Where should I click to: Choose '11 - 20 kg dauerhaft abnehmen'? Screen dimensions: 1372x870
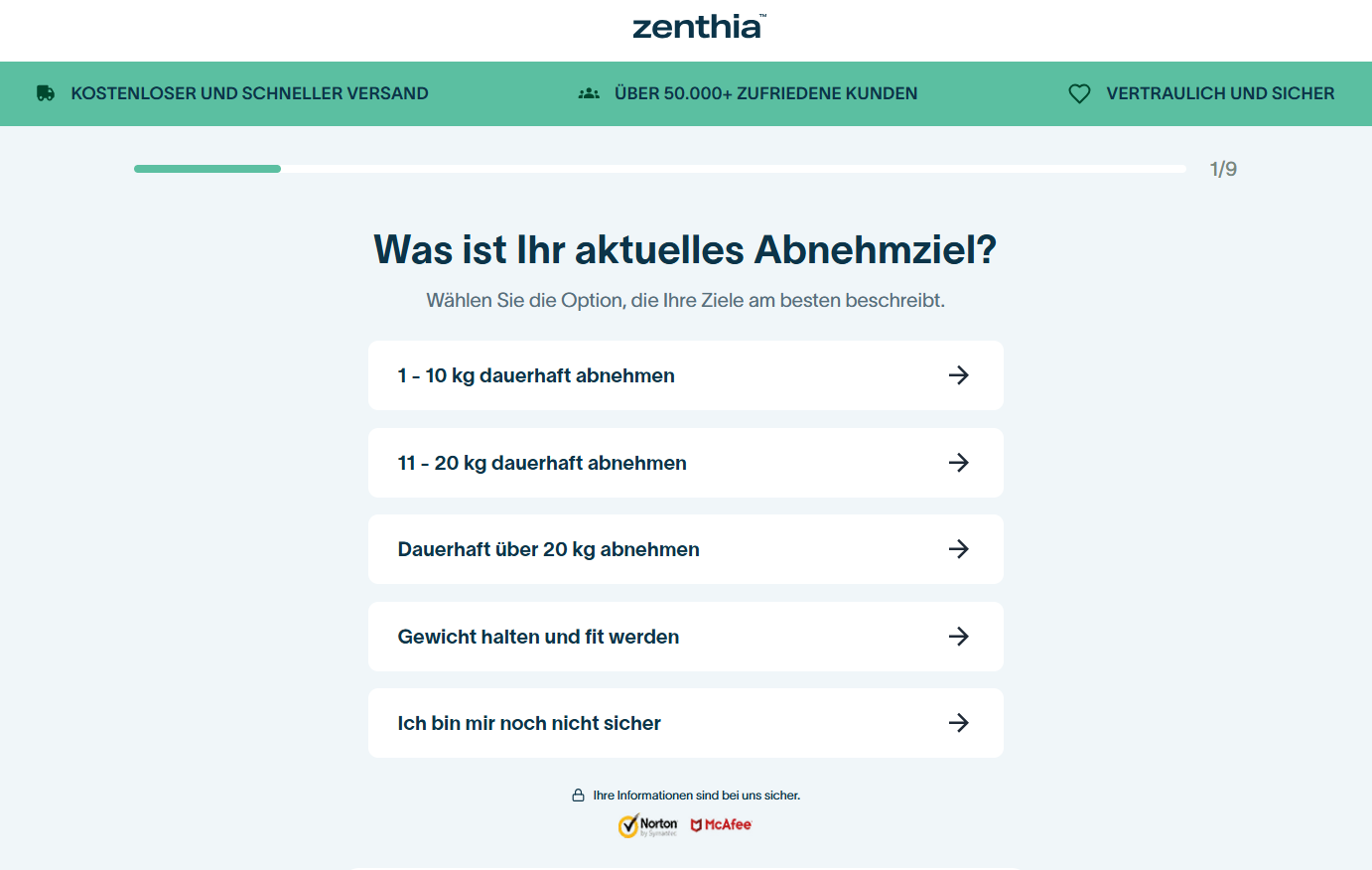click(542, 463)
